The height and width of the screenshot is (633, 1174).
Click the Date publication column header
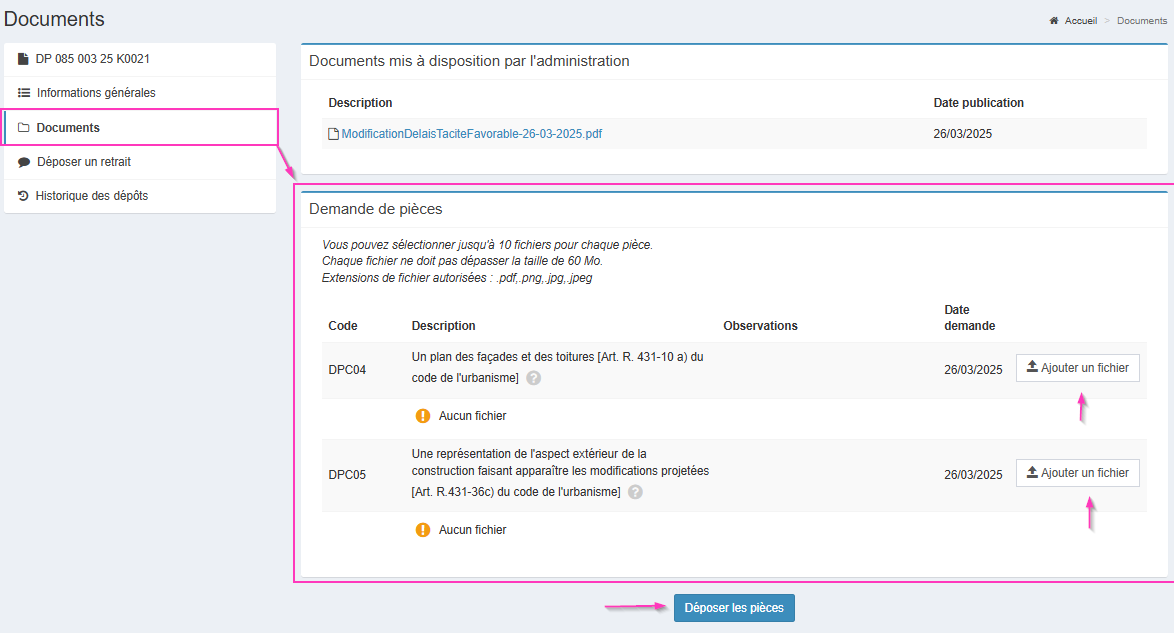coord(978,103)
